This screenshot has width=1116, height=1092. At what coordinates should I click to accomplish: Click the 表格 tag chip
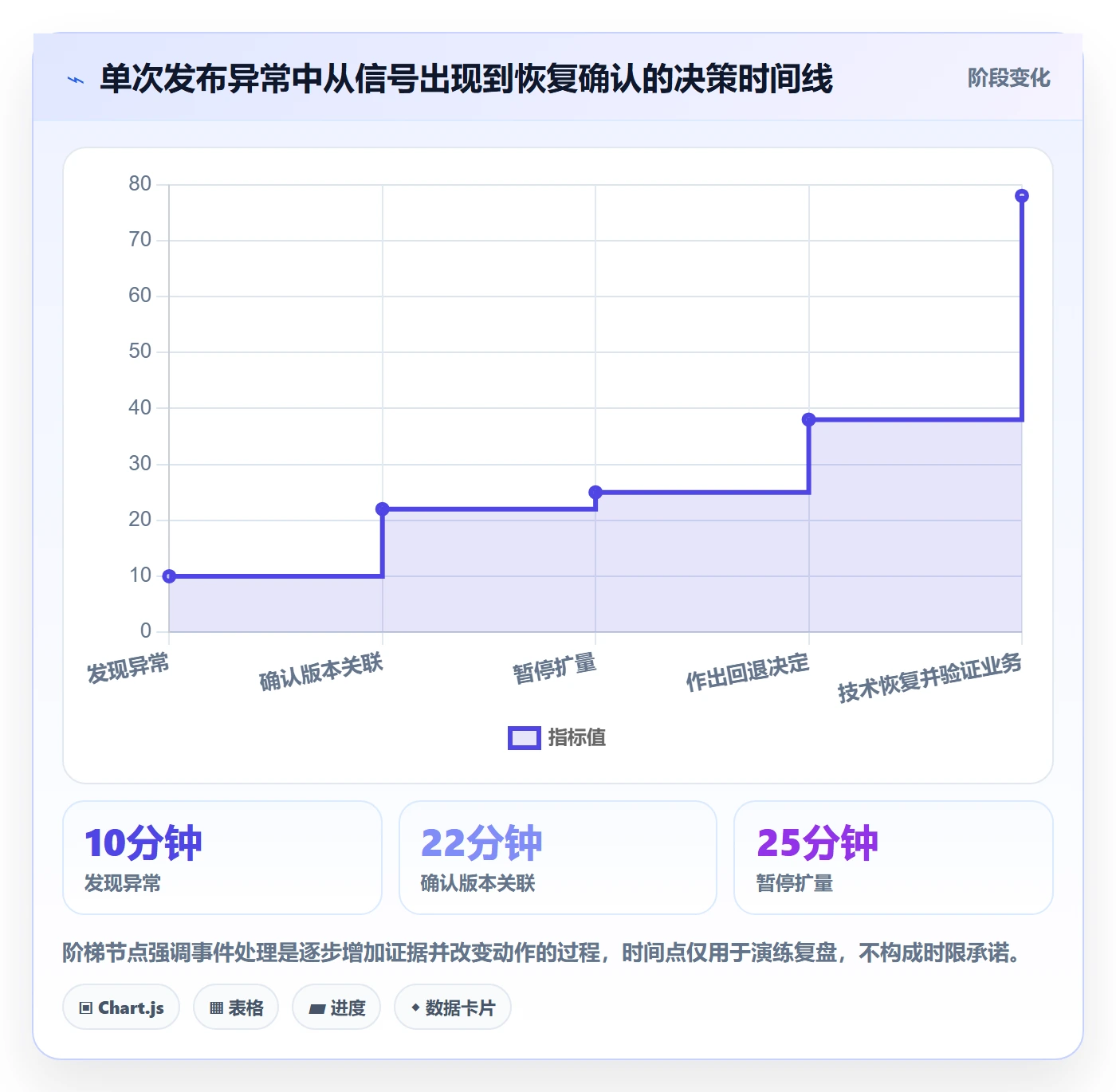point(236,1008)
